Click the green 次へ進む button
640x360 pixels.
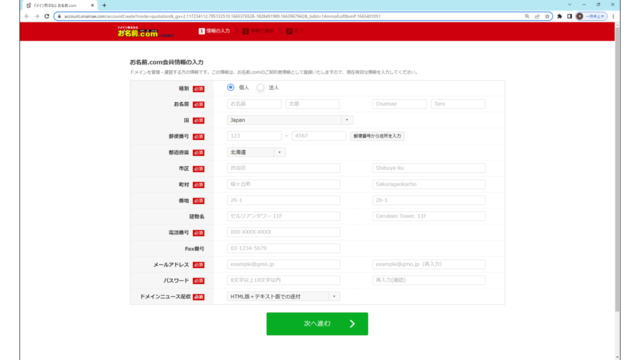tap(317, 324)
